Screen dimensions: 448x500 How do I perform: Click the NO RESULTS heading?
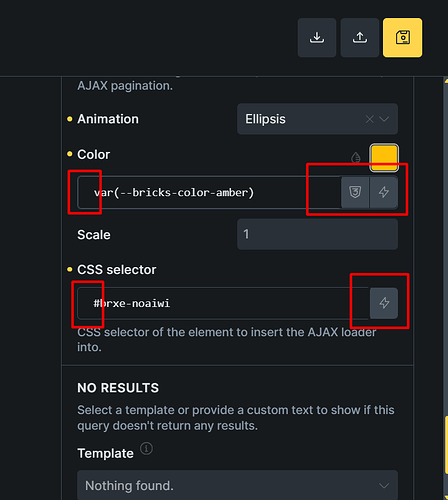118,388
